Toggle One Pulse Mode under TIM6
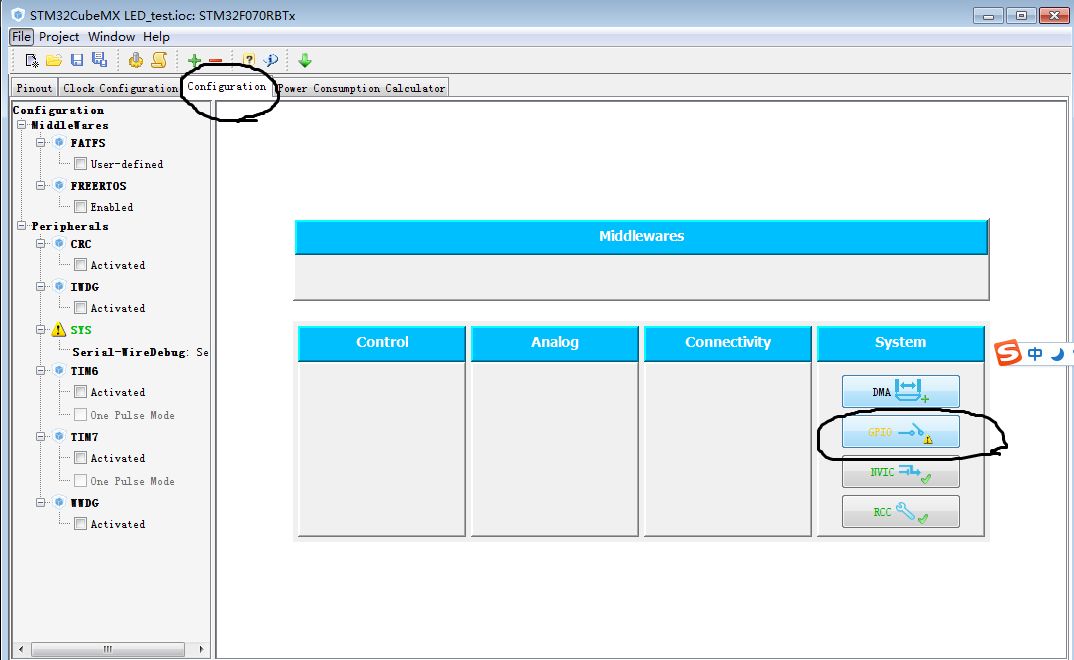Image resolution: width=1074 pixels, height=660 pixels. click(80, 415)
